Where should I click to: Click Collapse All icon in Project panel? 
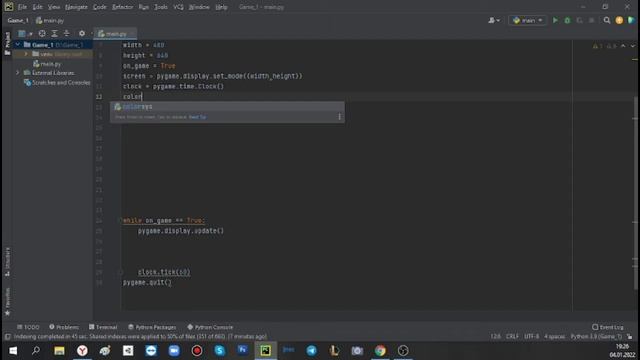click(67, 33)
